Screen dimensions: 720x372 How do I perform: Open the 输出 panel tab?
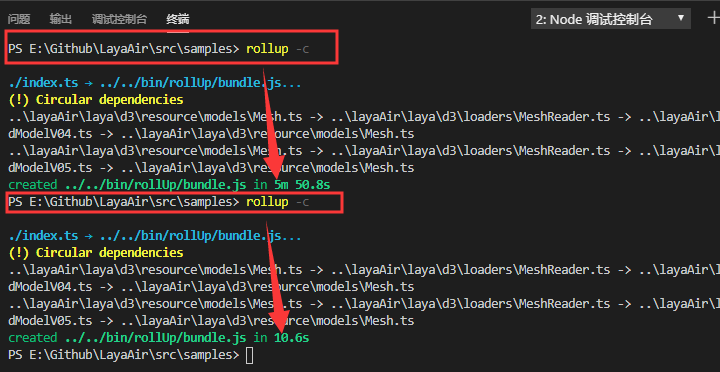coord(61,19)
